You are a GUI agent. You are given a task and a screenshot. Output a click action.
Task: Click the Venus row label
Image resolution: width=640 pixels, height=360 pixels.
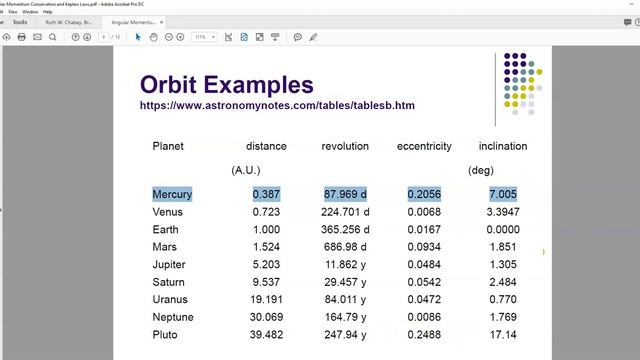coord(167,212)
